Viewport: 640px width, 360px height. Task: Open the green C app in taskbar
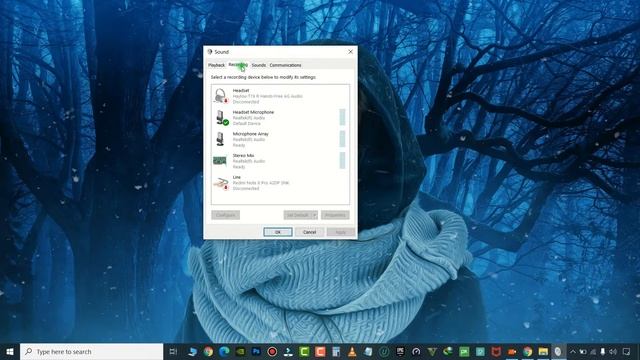click(304, 351)
